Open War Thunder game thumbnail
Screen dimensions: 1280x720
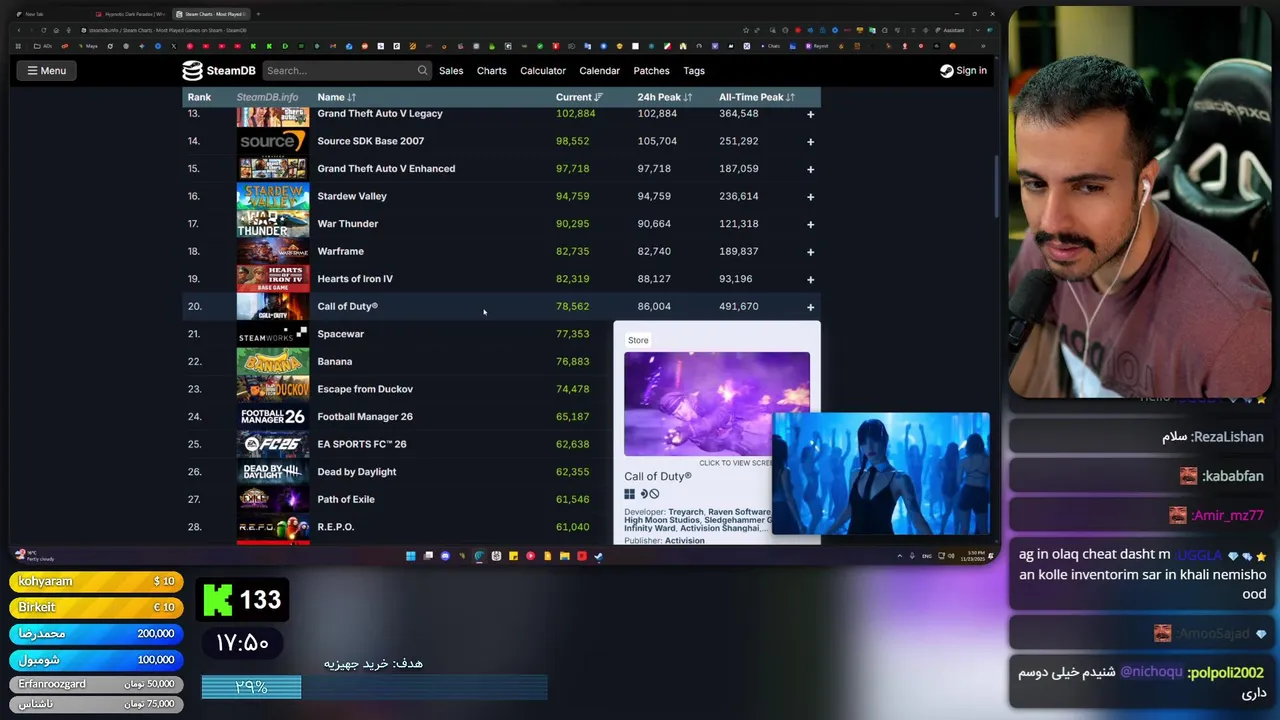tap(273, 224)
